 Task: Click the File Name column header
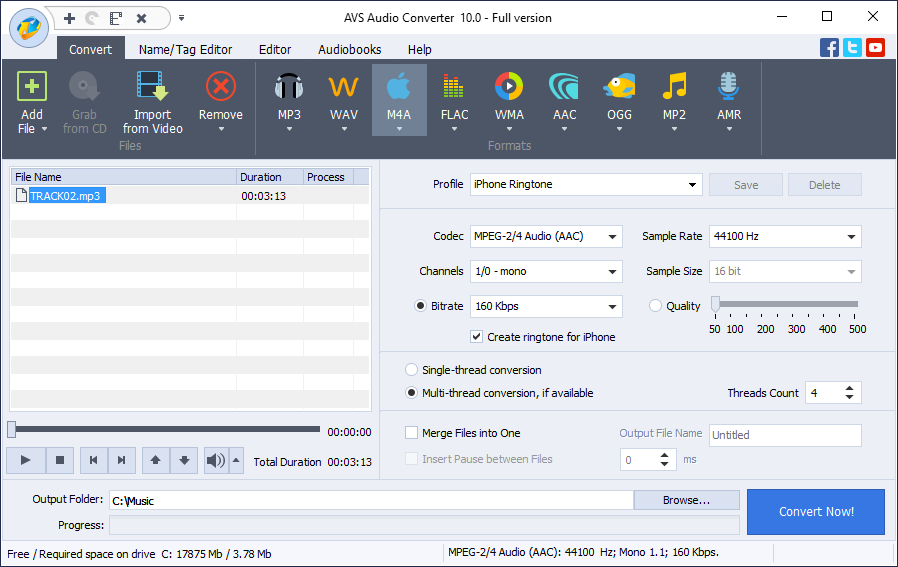pos(124,177)
